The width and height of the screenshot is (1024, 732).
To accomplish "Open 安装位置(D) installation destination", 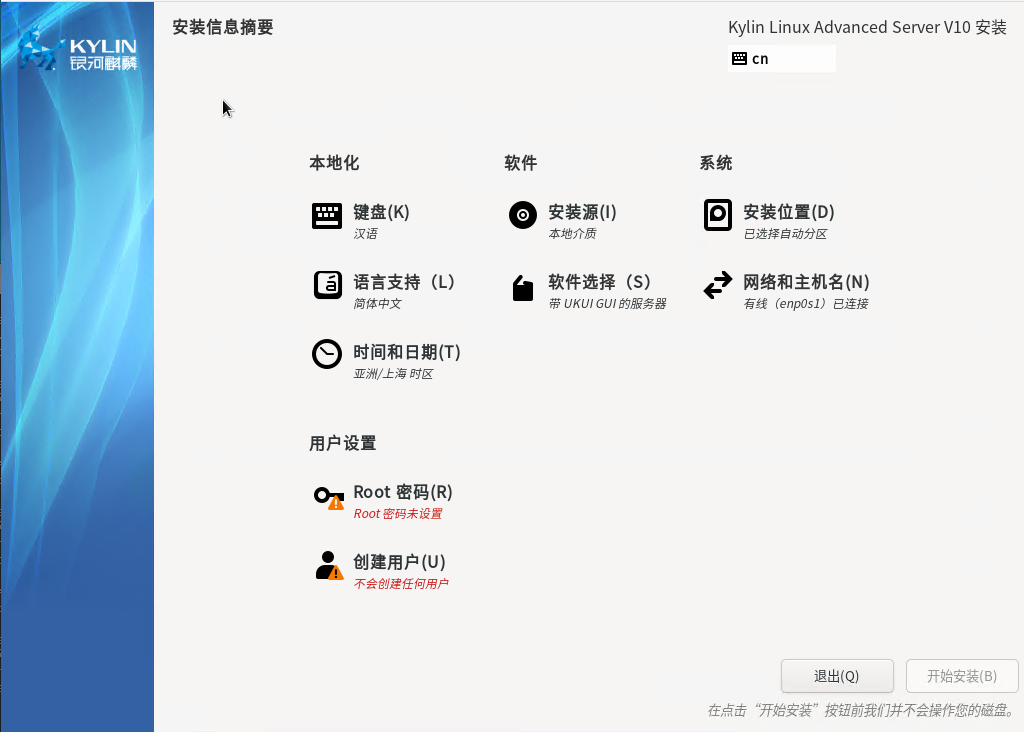I will [788, 212].
